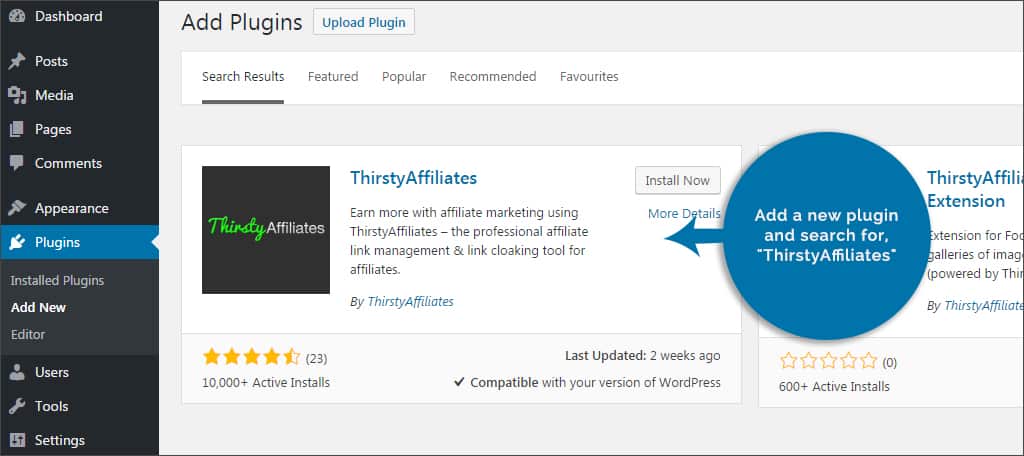Viewport: 1024px width, 456px height.
Task: Open the Users menu label
Action: [x=52, y=372]
